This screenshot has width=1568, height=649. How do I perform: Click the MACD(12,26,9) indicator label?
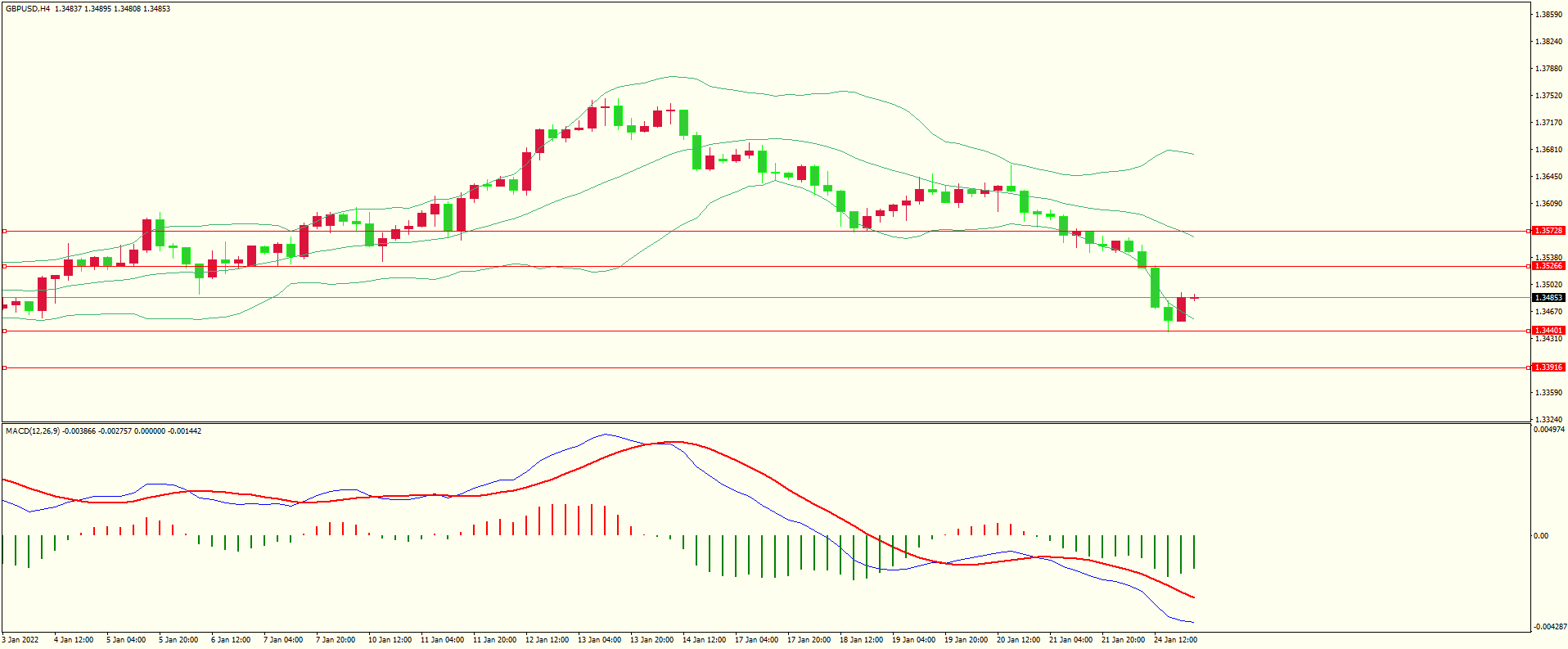[x=32, y=431]
